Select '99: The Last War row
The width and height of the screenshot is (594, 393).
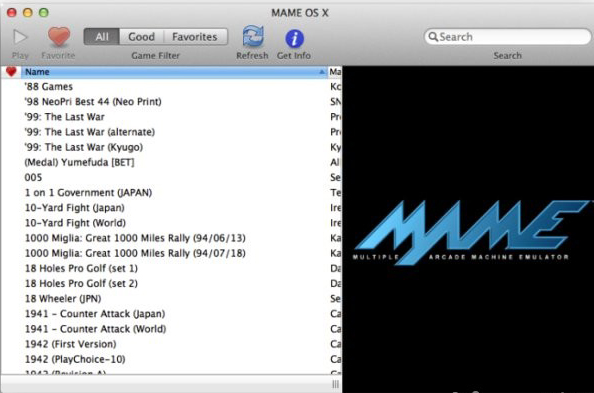171,117
